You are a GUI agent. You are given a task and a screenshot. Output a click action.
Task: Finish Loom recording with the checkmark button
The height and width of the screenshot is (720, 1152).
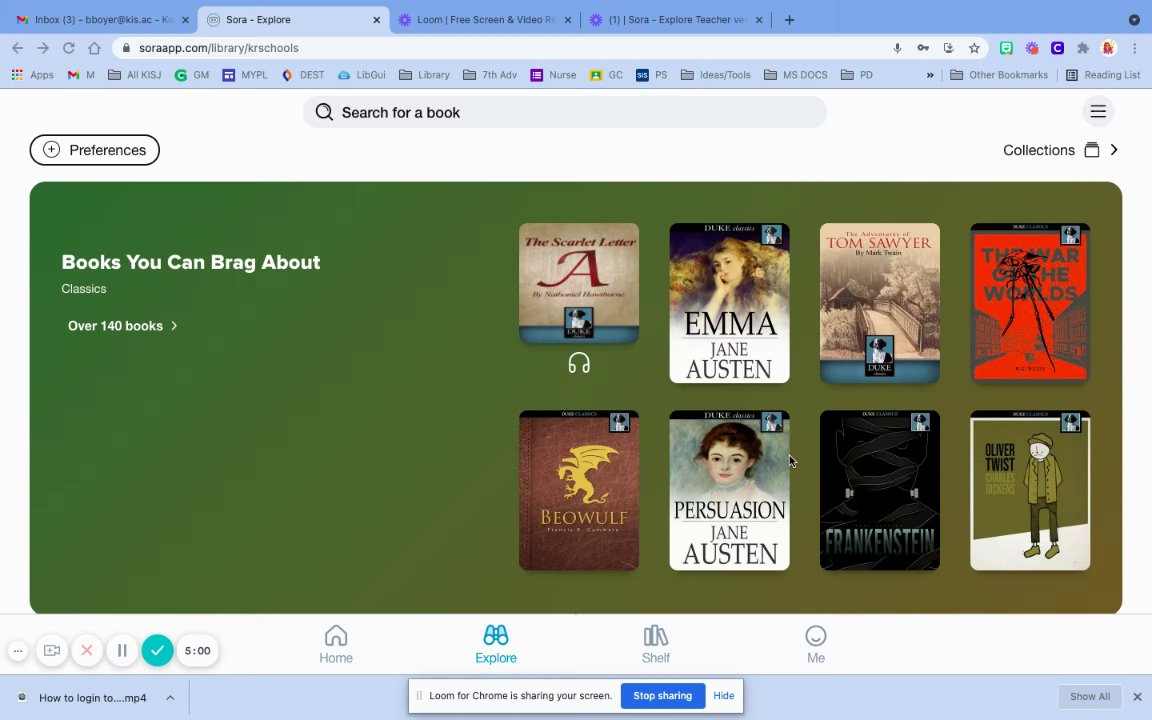(157, 650)
